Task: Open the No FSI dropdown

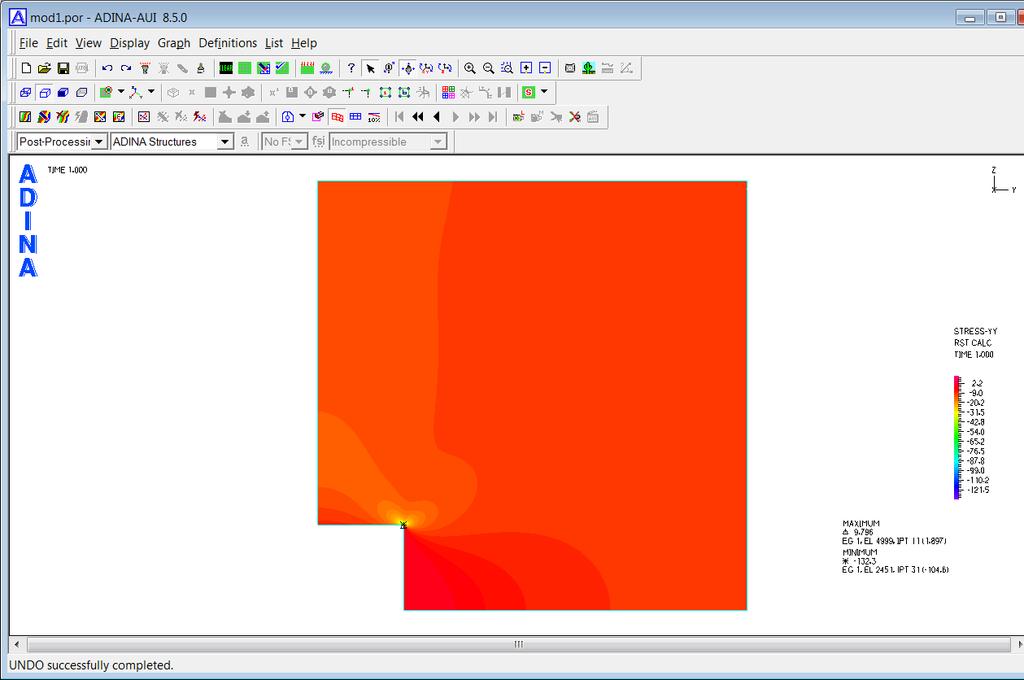Action: [x=299, y=142]
